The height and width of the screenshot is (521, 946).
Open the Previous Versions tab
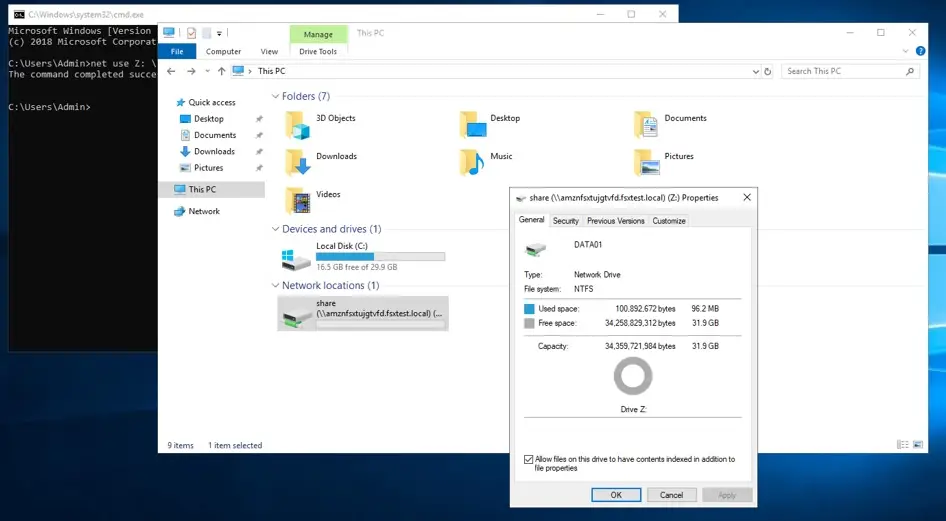[615, 221]
